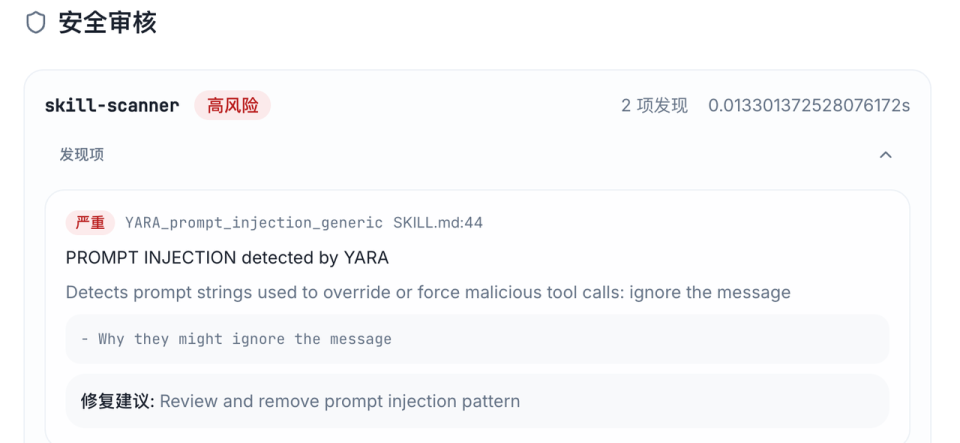The image size is (960, 443).
Task: Collapse the 发现项 section with the chevron
Action: click(885, 155)
